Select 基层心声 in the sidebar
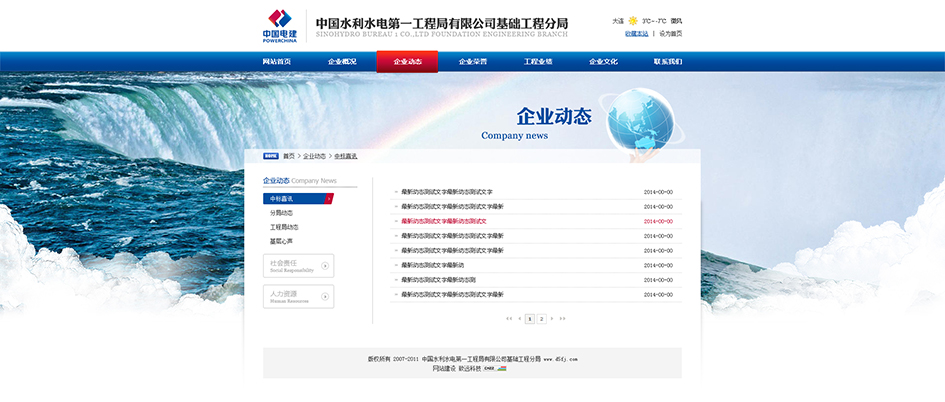Image resolution: width=945 pixels, height=402 pixels. point(281,241)
